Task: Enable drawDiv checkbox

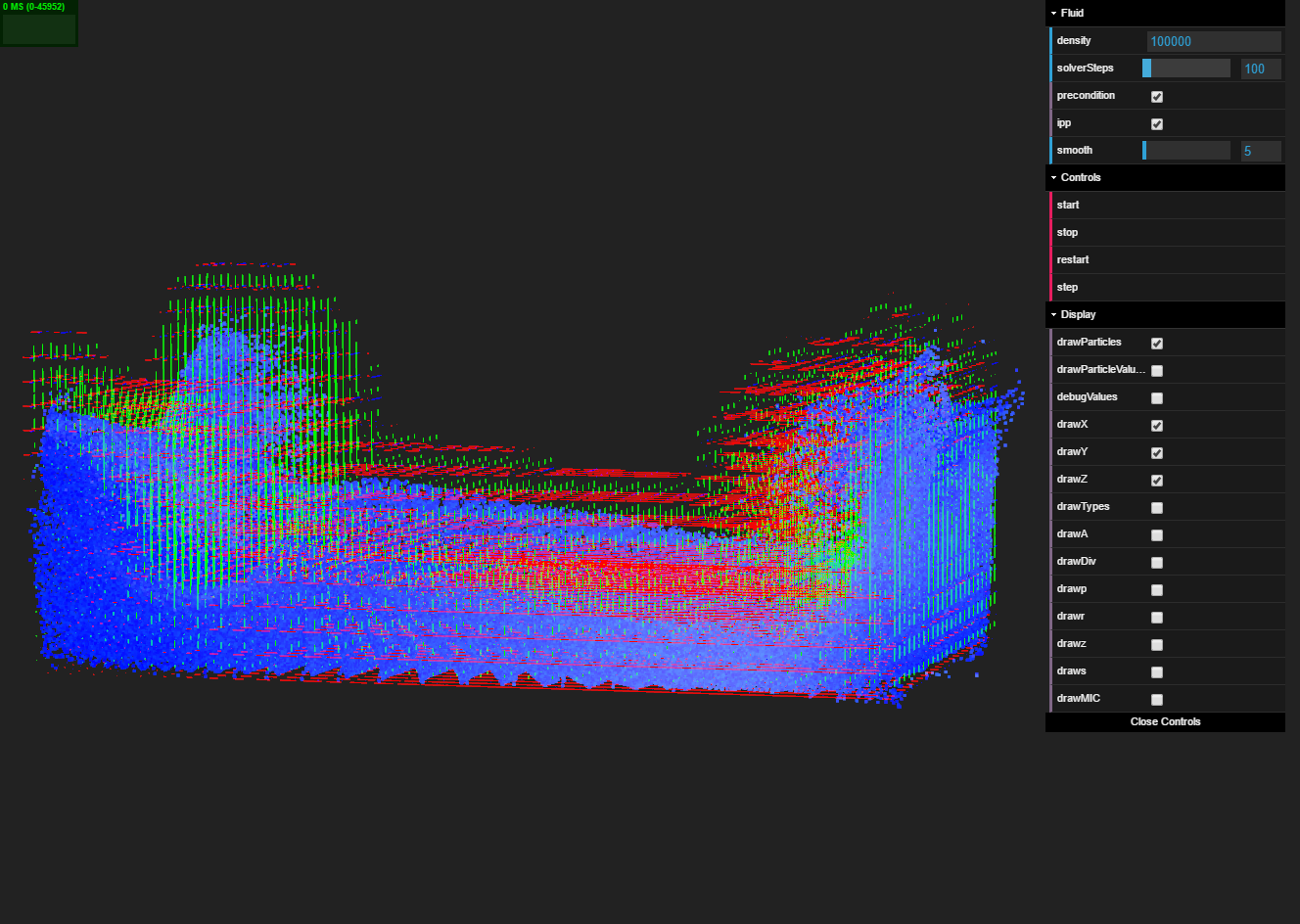Action: [1157, 562]
